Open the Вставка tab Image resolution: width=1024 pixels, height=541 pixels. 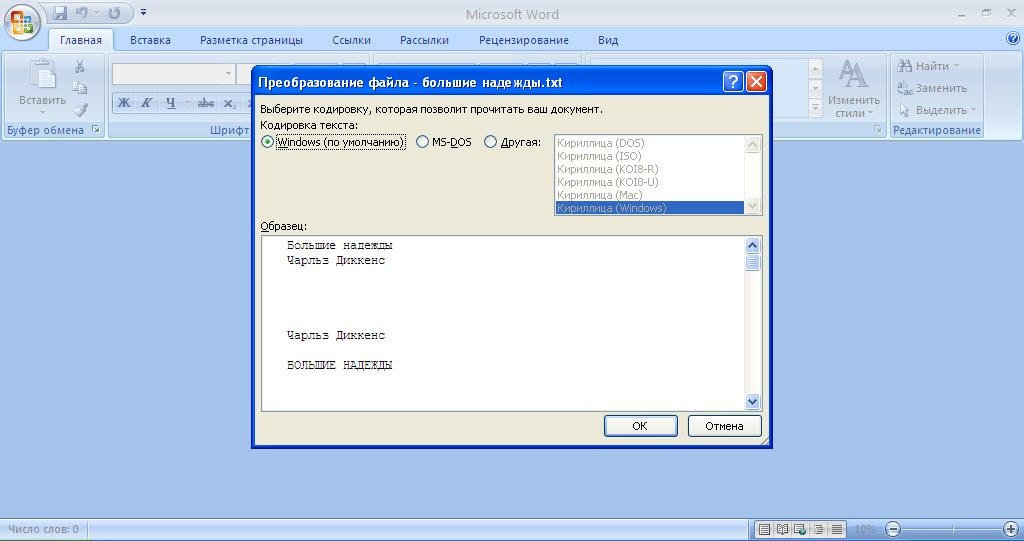[150, 40]
